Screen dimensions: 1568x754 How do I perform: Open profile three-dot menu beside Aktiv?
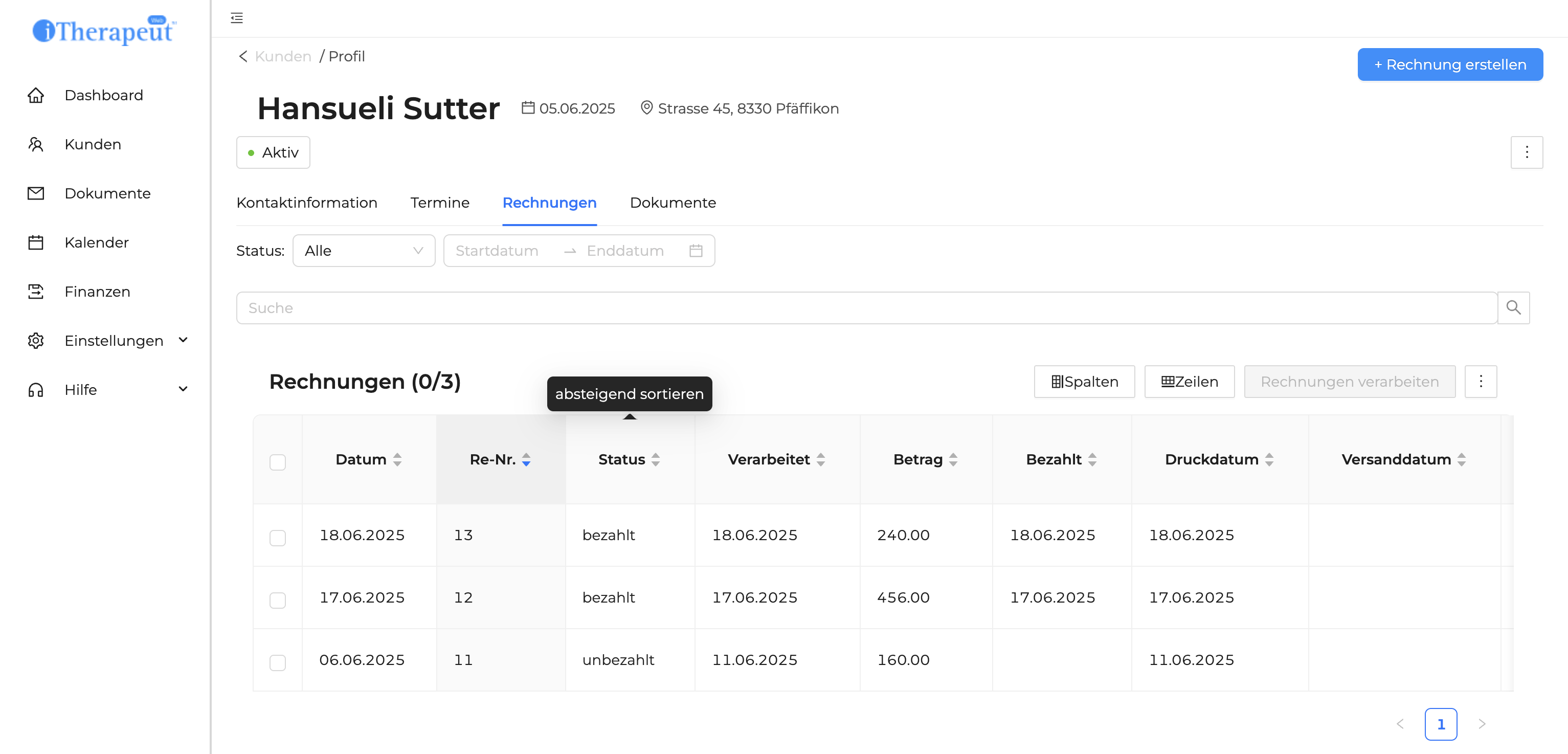pyautogui.click(x=1526, y=152)
